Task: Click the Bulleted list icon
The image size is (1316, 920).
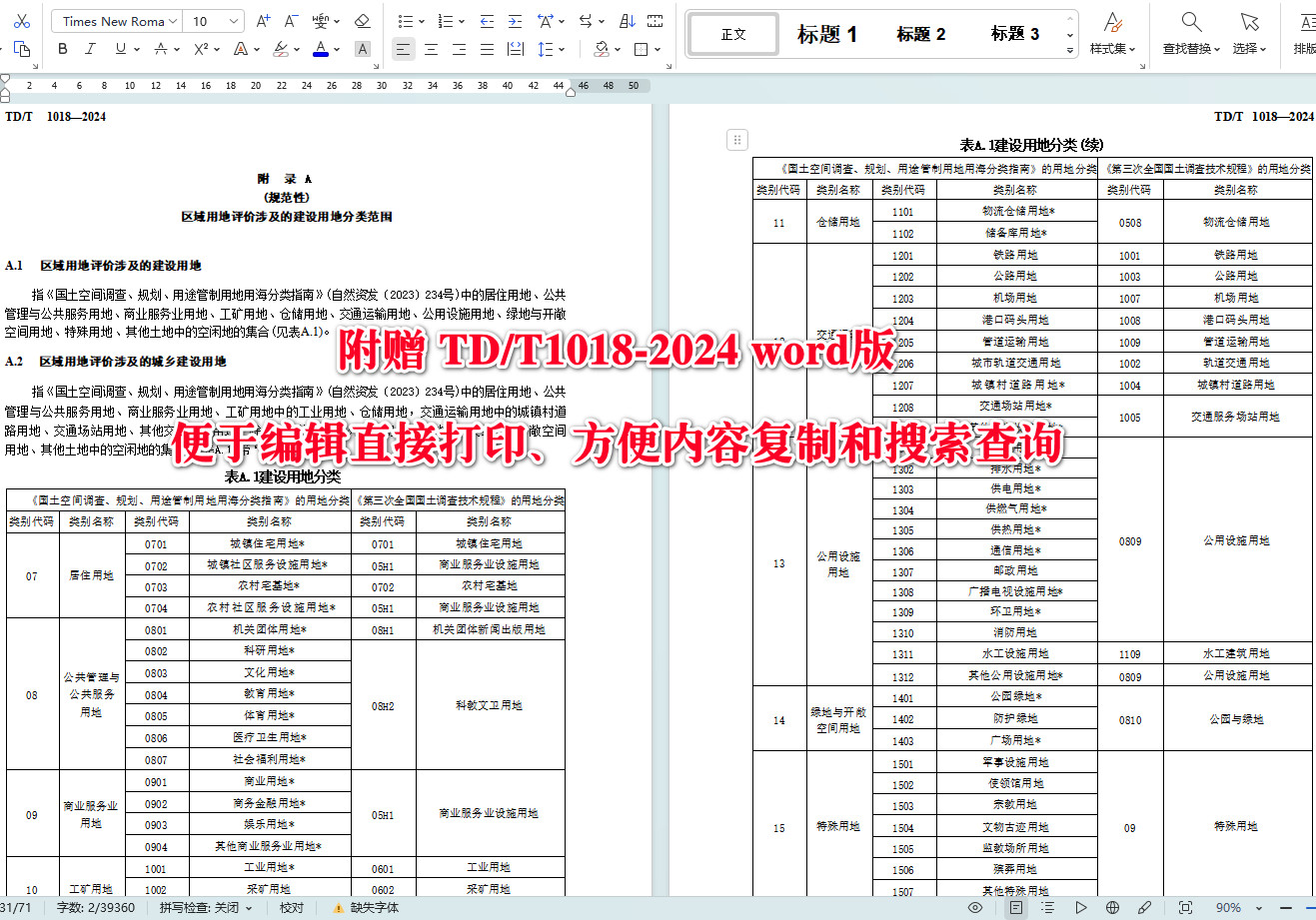Action: 405,21
